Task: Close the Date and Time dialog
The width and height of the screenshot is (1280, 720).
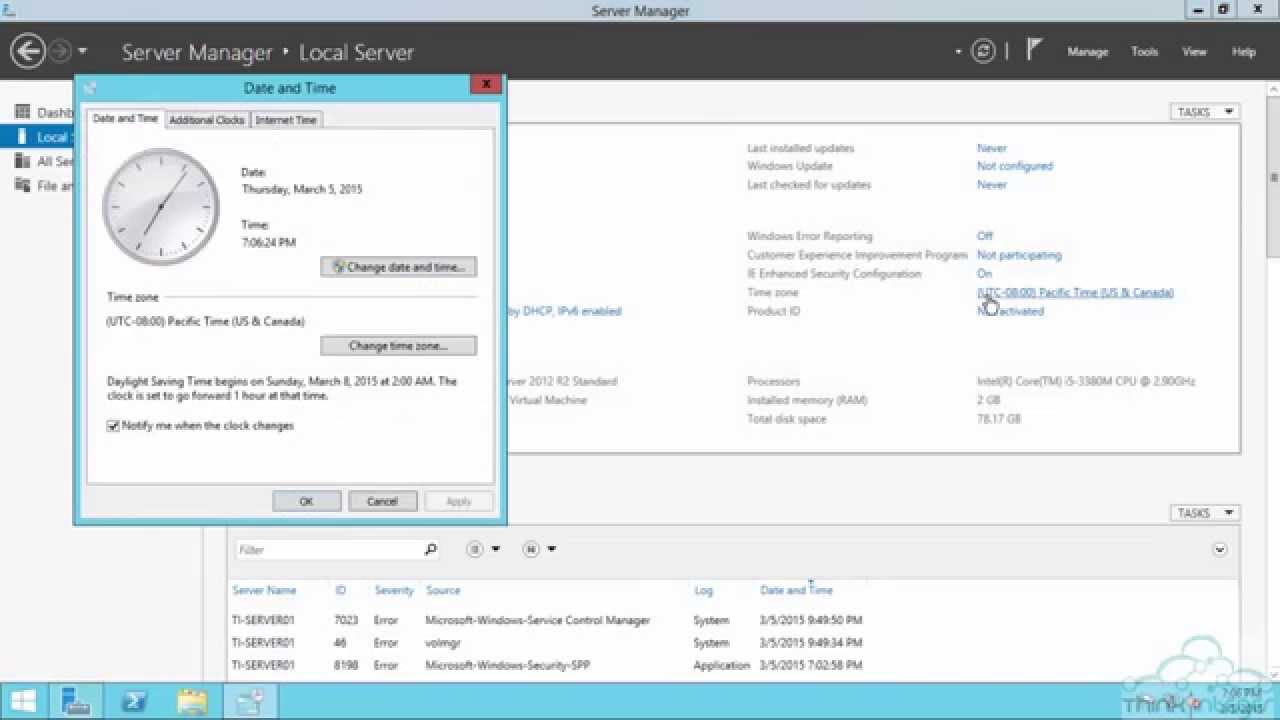Action: pyautogui.click(x=486, y=85)
